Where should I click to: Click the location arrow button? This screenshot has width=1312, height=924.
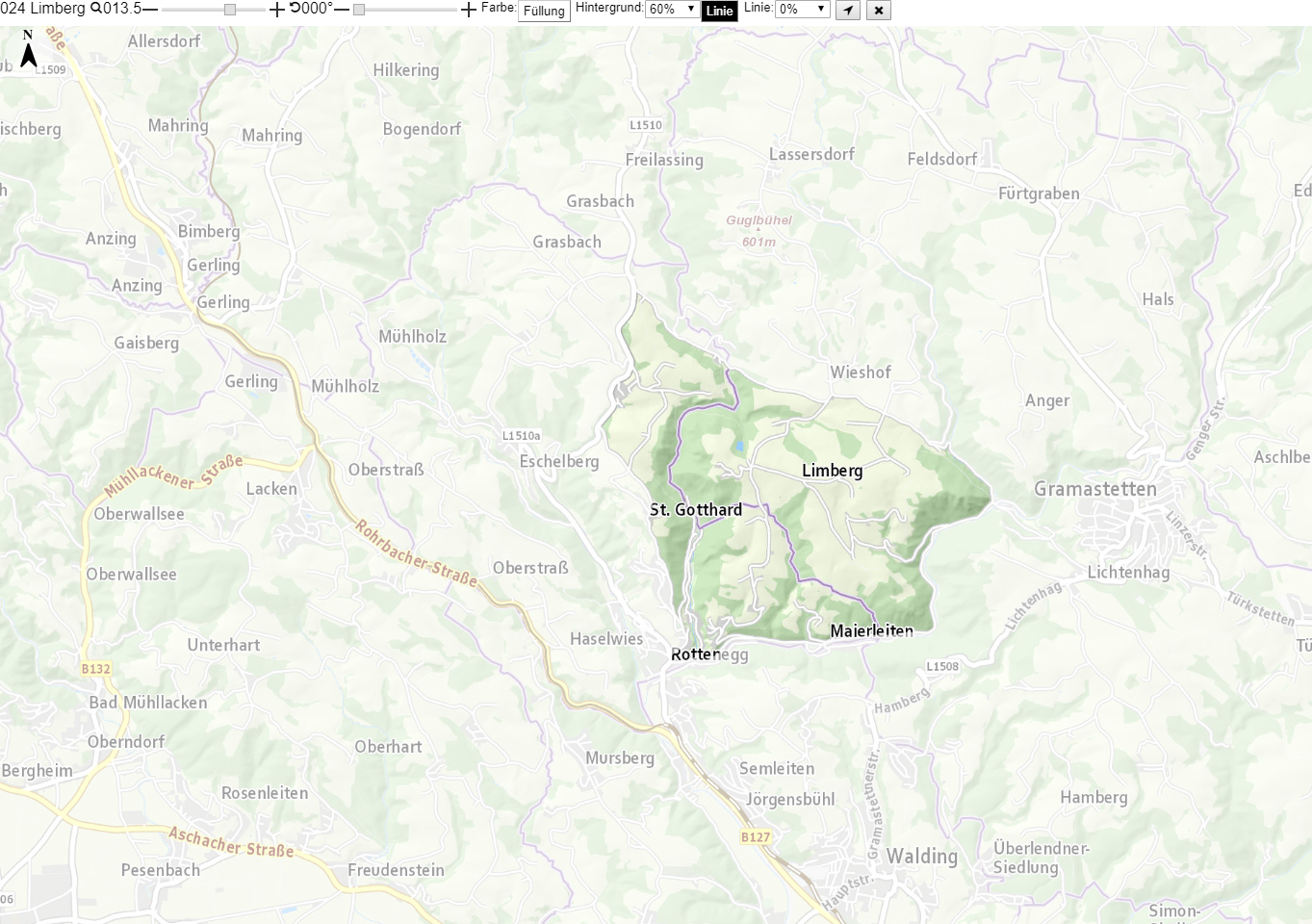(x=847, y=10)
